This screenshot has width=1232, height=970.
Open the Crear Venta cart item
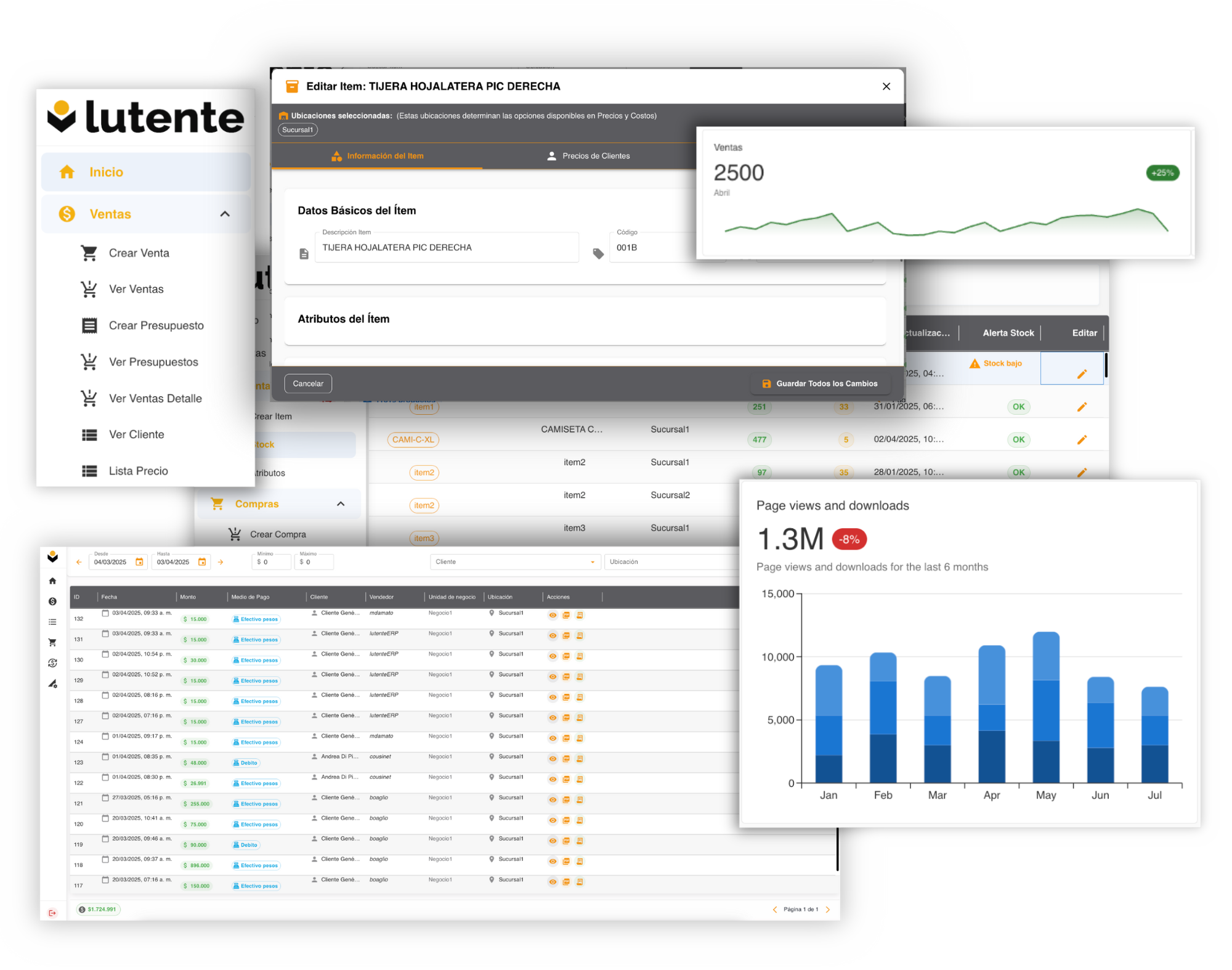138,253
